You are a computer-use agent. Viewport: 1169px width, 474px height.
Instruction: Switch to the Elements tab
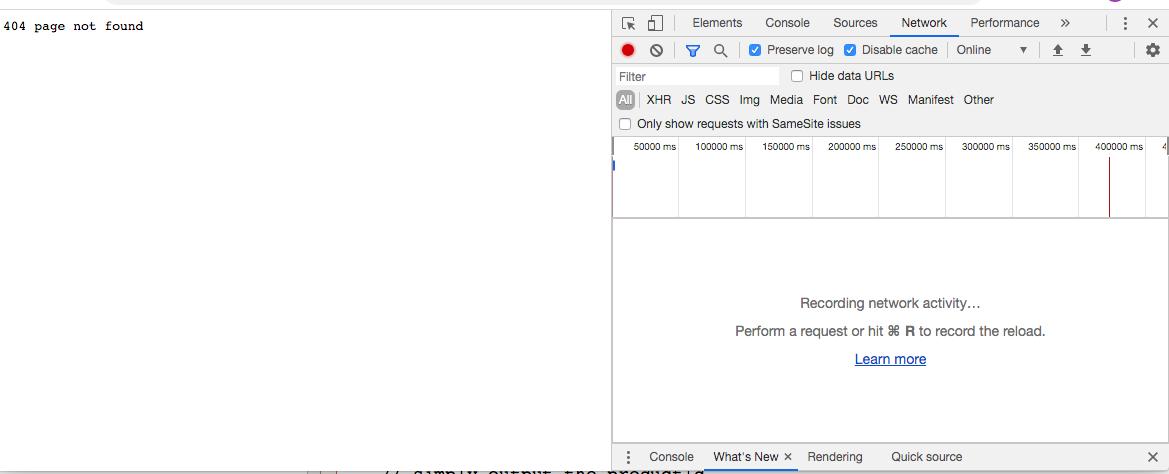point(717,23)
